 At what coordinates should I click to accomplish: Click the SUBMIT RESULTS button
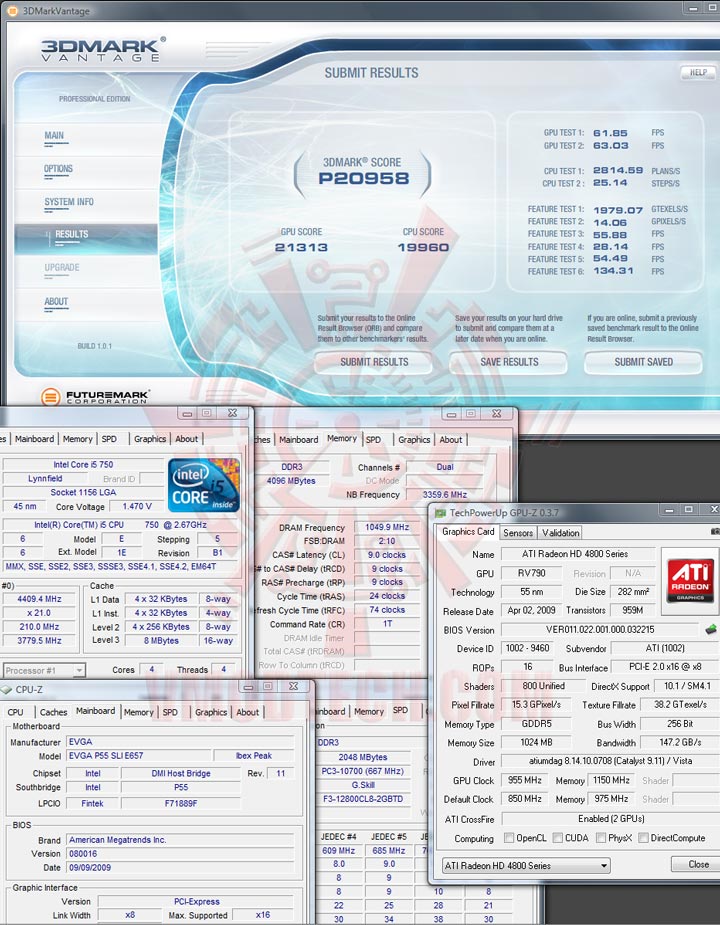[374, 362]
